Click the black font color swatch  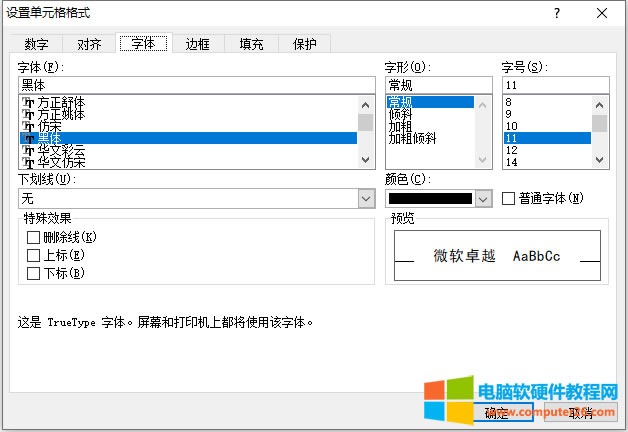click(430, 199)
